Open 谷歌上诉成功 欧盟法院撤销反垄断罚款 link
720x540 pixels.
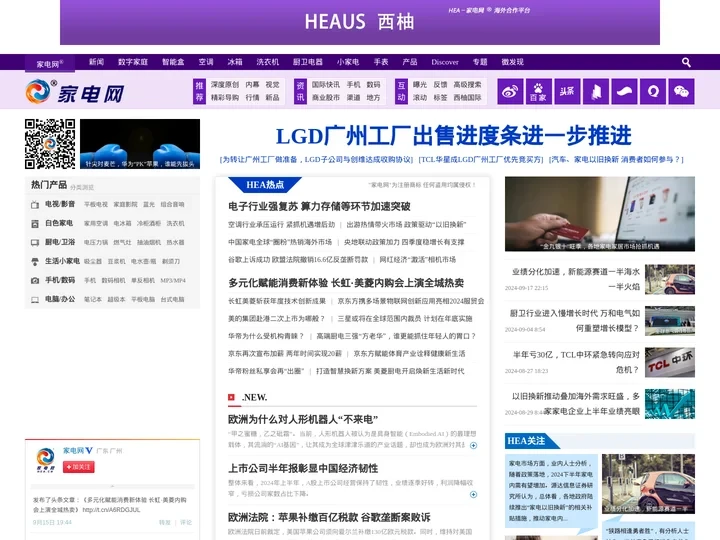coord(298,260)
